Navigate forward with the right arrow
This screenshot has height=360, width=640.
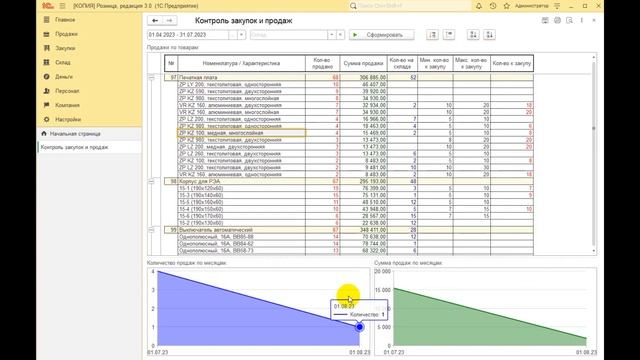[x=169, y=20]
